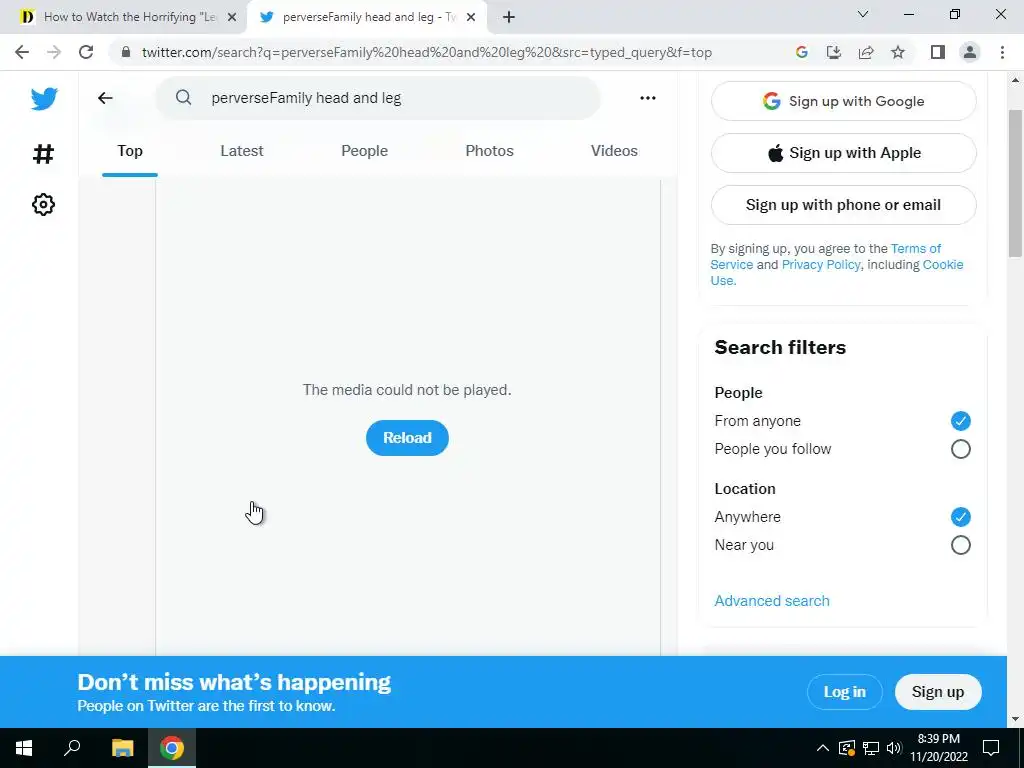The width and height of the screenshot is (1024, 768).
Task: Switch to the Latest tab
Action: tap(242, 151)
